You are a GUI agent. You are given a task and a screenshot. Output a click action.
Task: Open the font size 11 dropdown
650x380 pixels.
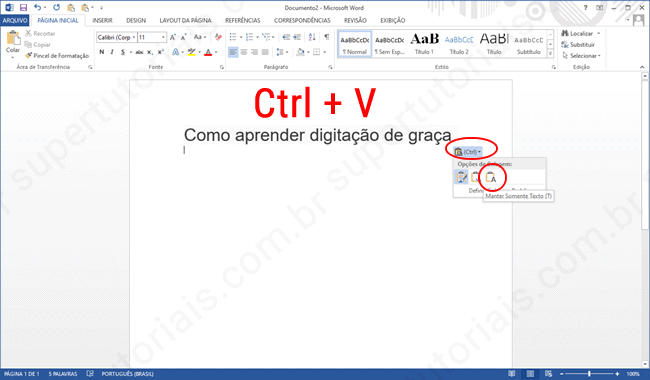tap(163, 37)
